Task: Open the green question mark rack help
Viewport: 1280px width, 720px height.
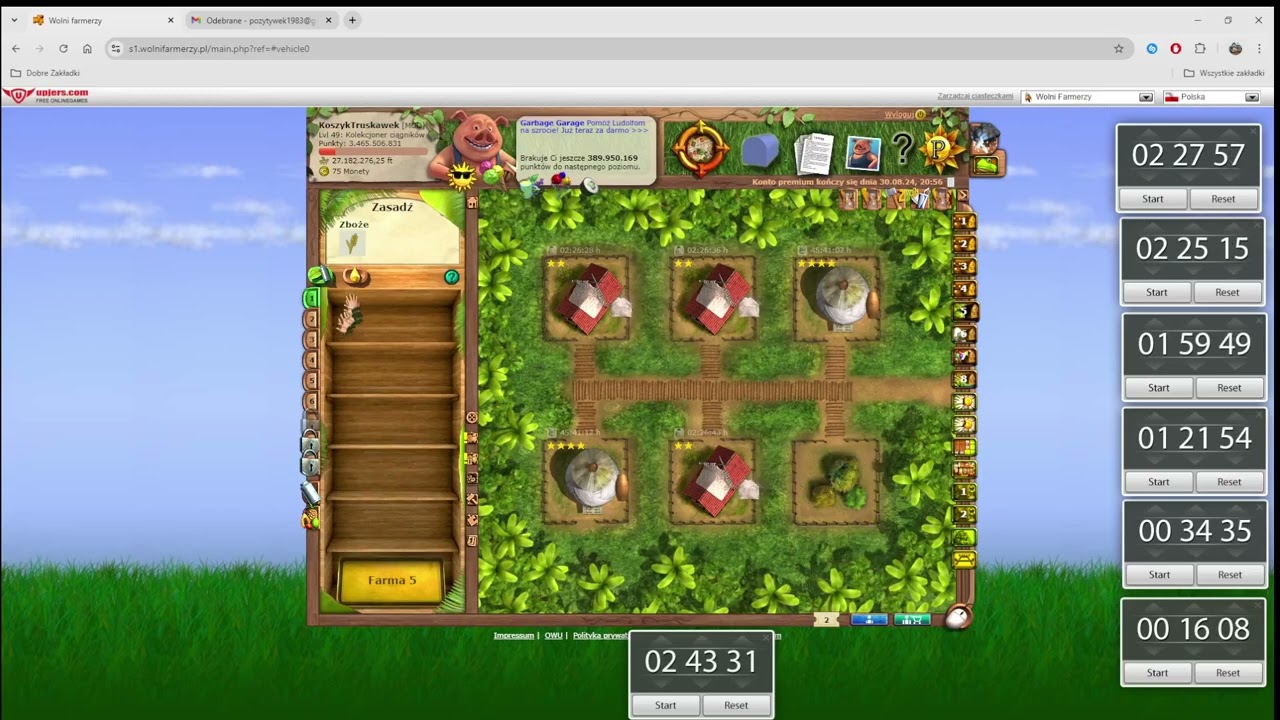Action: click(x=451, y=277)
